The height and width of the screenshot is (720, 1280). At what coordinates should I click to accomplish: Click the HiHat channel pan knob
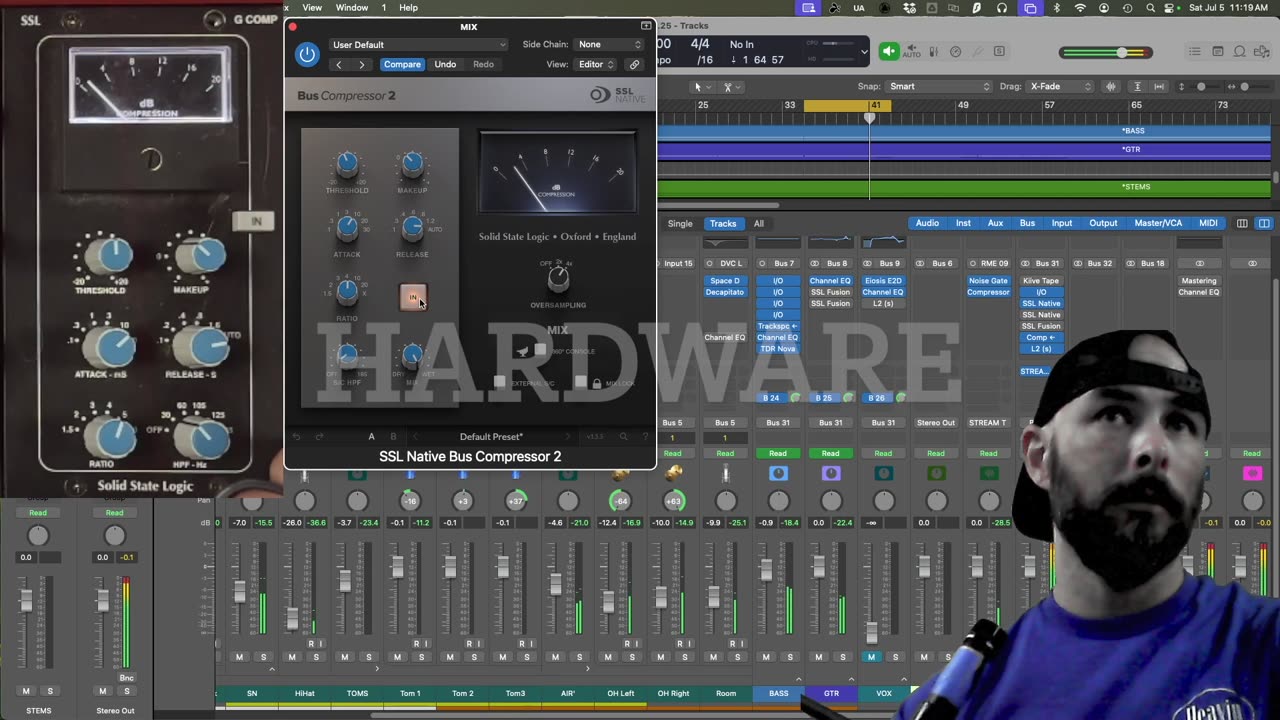pyautogui.click(x=305, y=501)
